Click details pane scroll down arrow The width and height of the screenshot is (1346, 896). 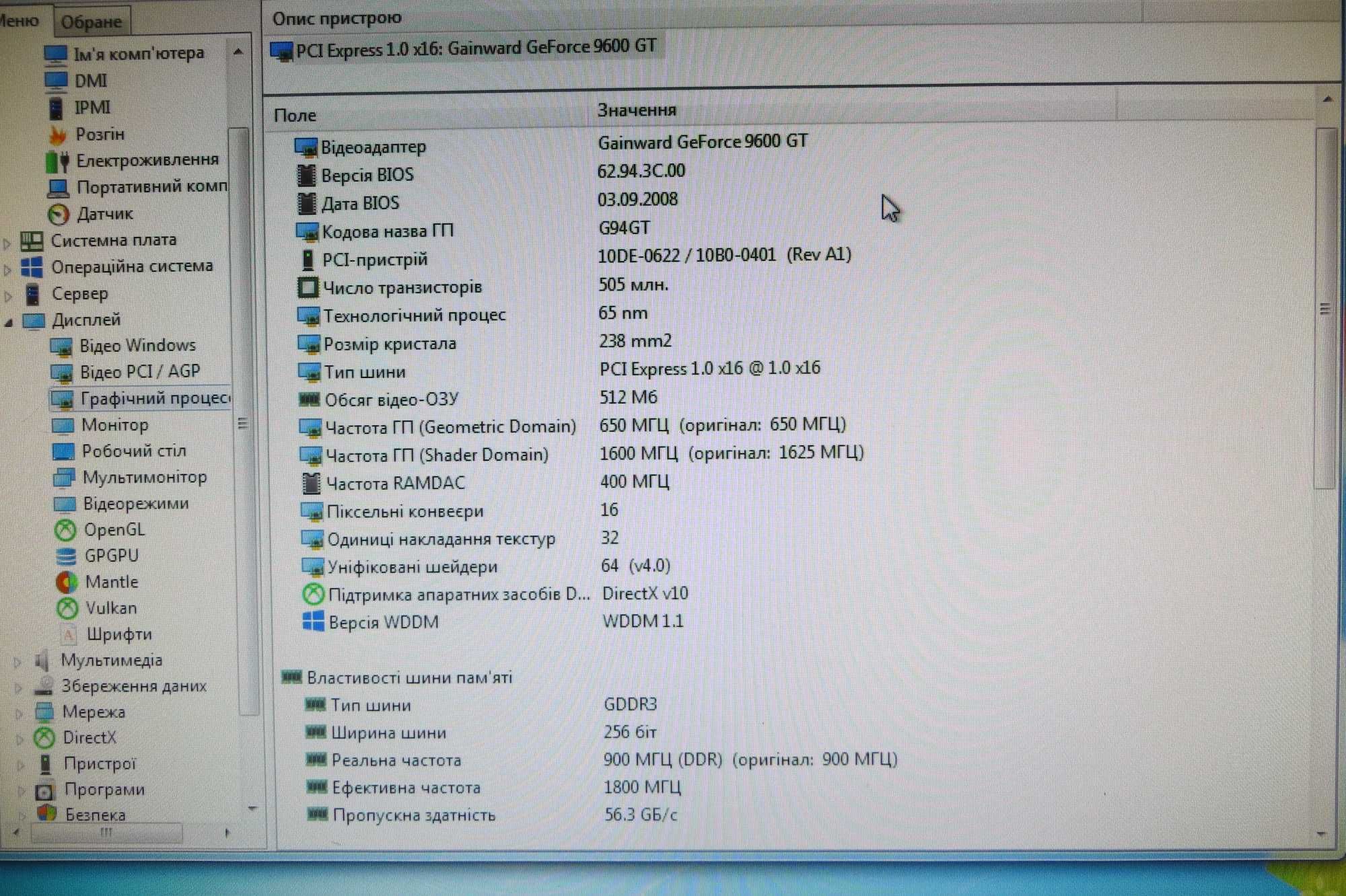(1322, 835)
